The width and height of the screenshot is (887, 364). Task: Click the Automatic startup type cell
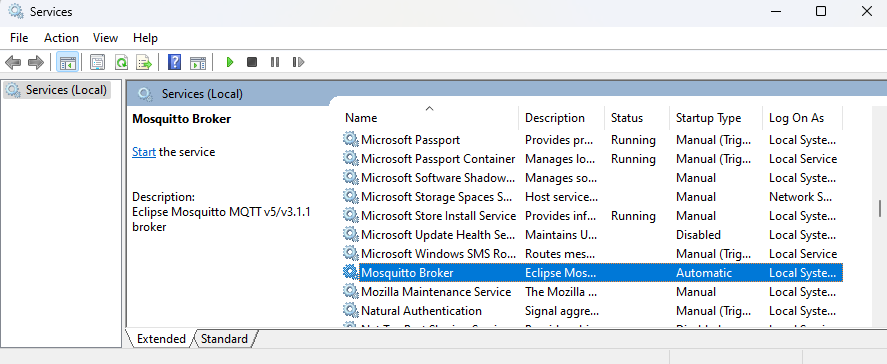pos(704,273)
